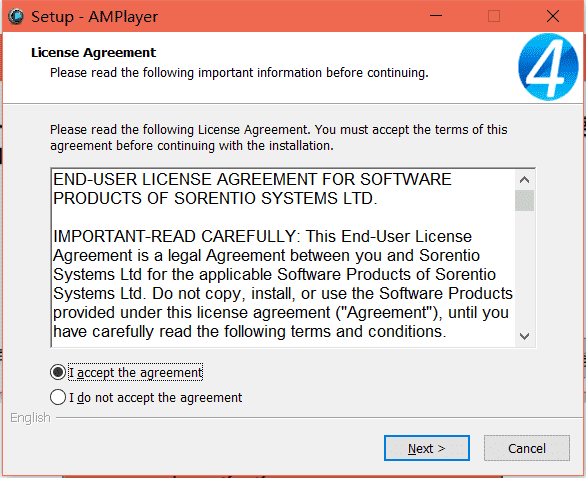
Task: Click Next to continue installation
Action: coord(427,448)
